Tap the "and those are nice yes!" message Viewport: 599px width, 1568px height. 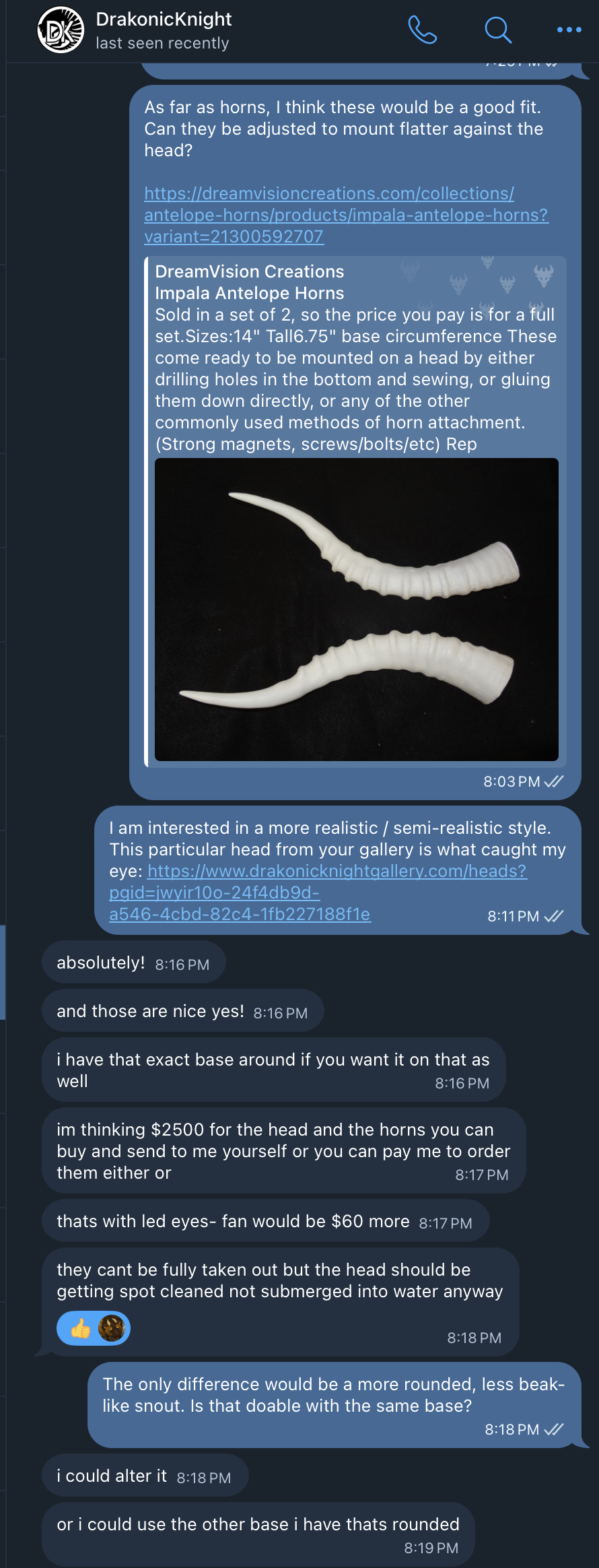click(x=150, y=1011)
